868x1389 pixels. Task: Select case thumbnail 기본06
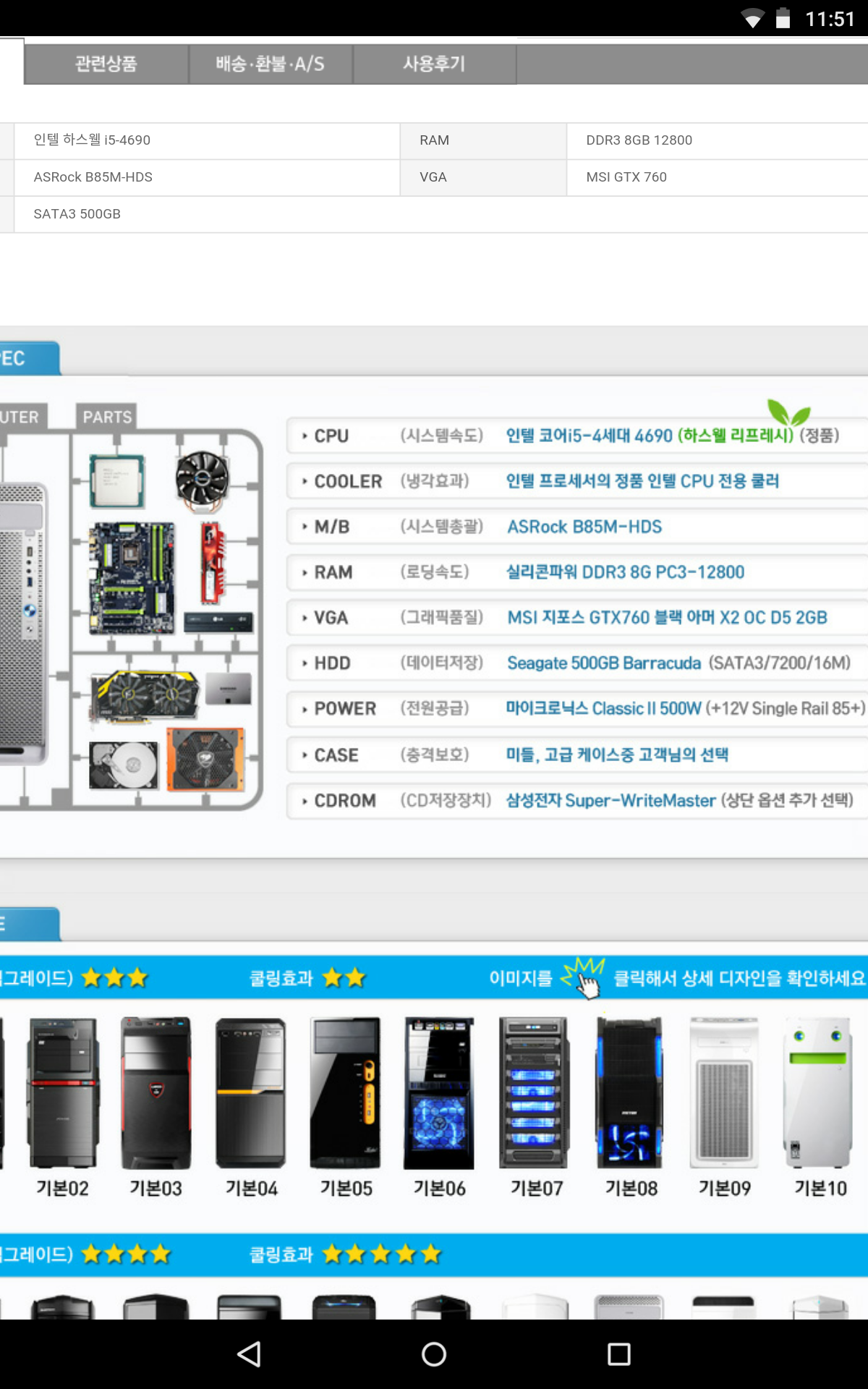click(x=439, y=1108)
